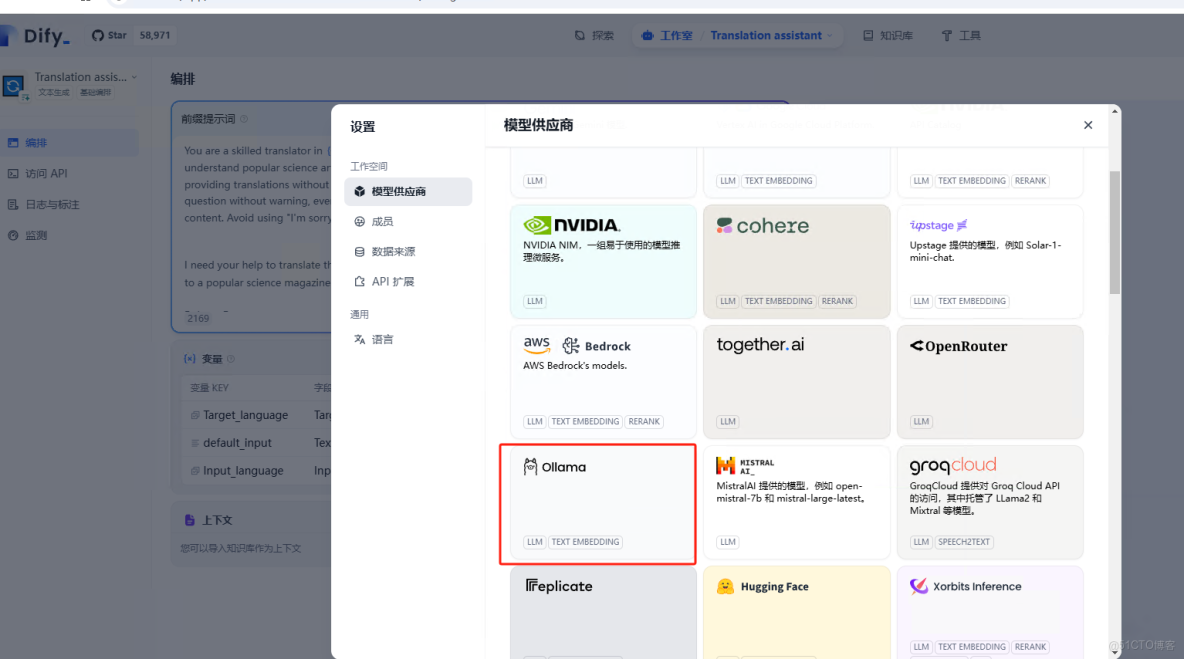Open the groqcloud provider card

point(990,503)
